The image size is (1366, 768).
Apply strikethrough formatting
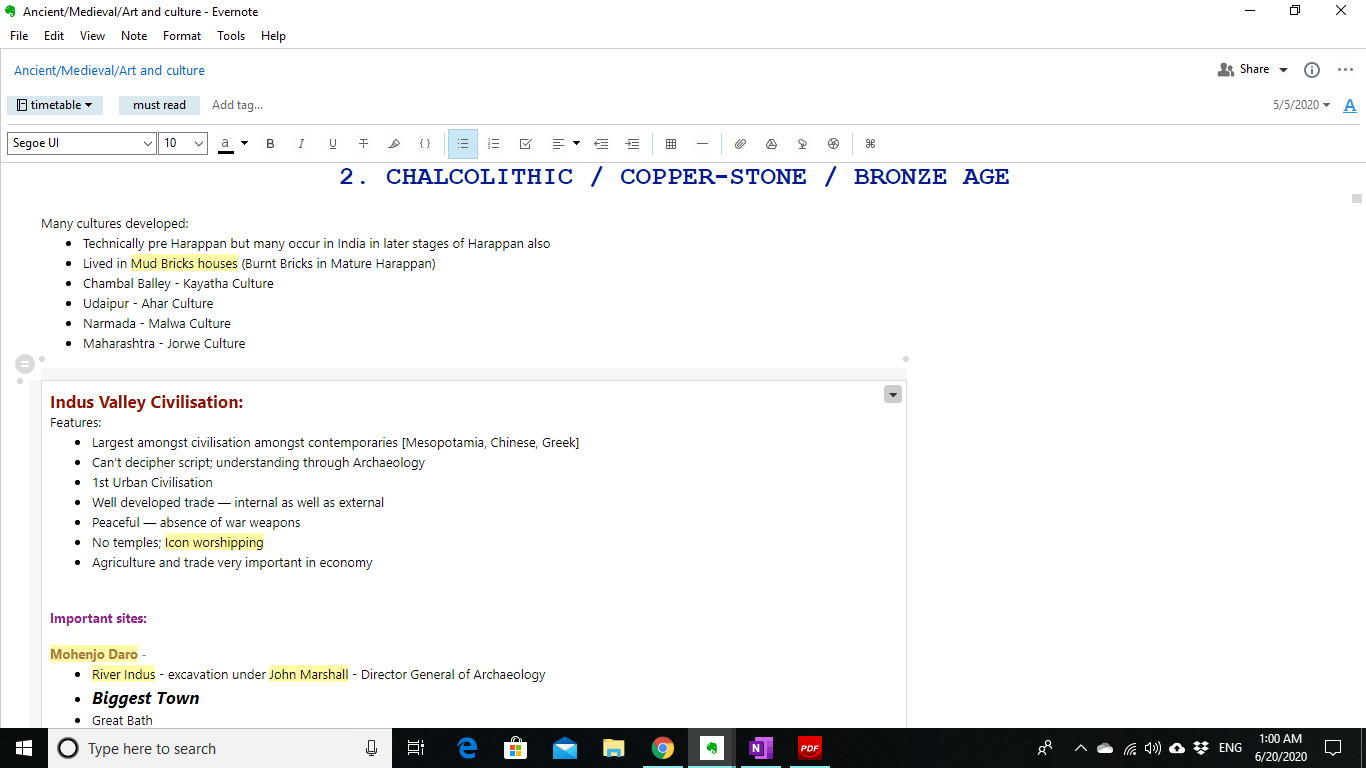coord(364,144)
